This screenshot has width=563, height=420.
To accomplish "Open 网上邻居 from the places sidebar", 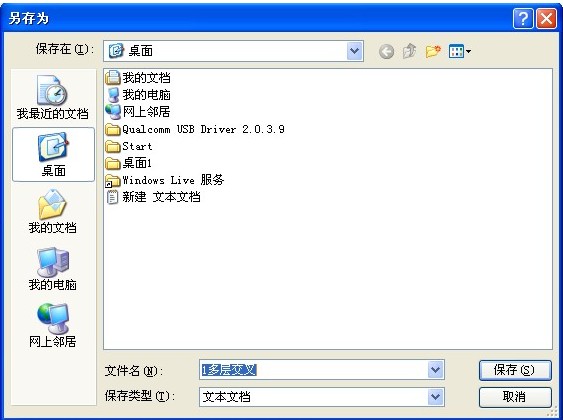I will pyautogui.click(x=53, y=326).
